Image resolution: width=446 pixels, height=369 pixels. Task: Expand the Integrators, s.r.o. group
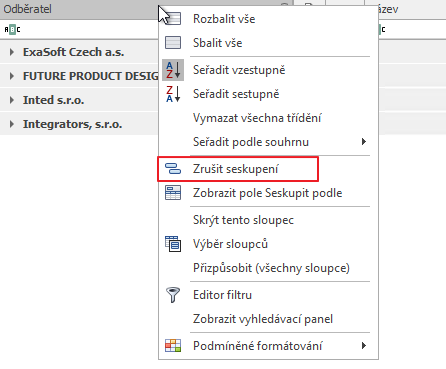[x=12, y=124]
